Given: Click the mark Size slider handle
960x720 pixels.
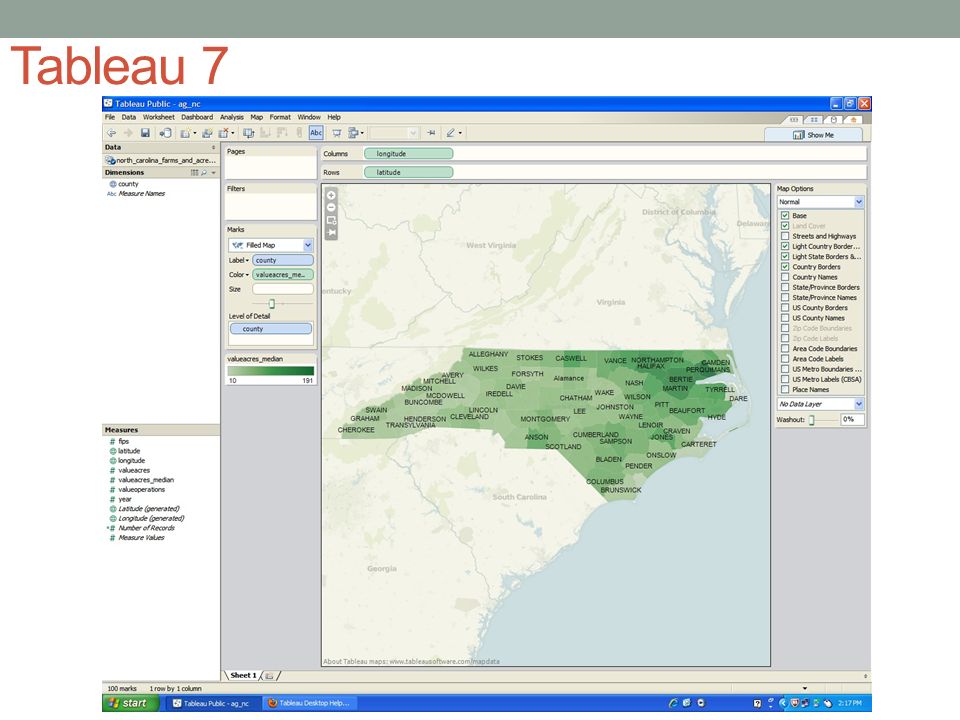Looking at the screenshot, I should point(272,304).
